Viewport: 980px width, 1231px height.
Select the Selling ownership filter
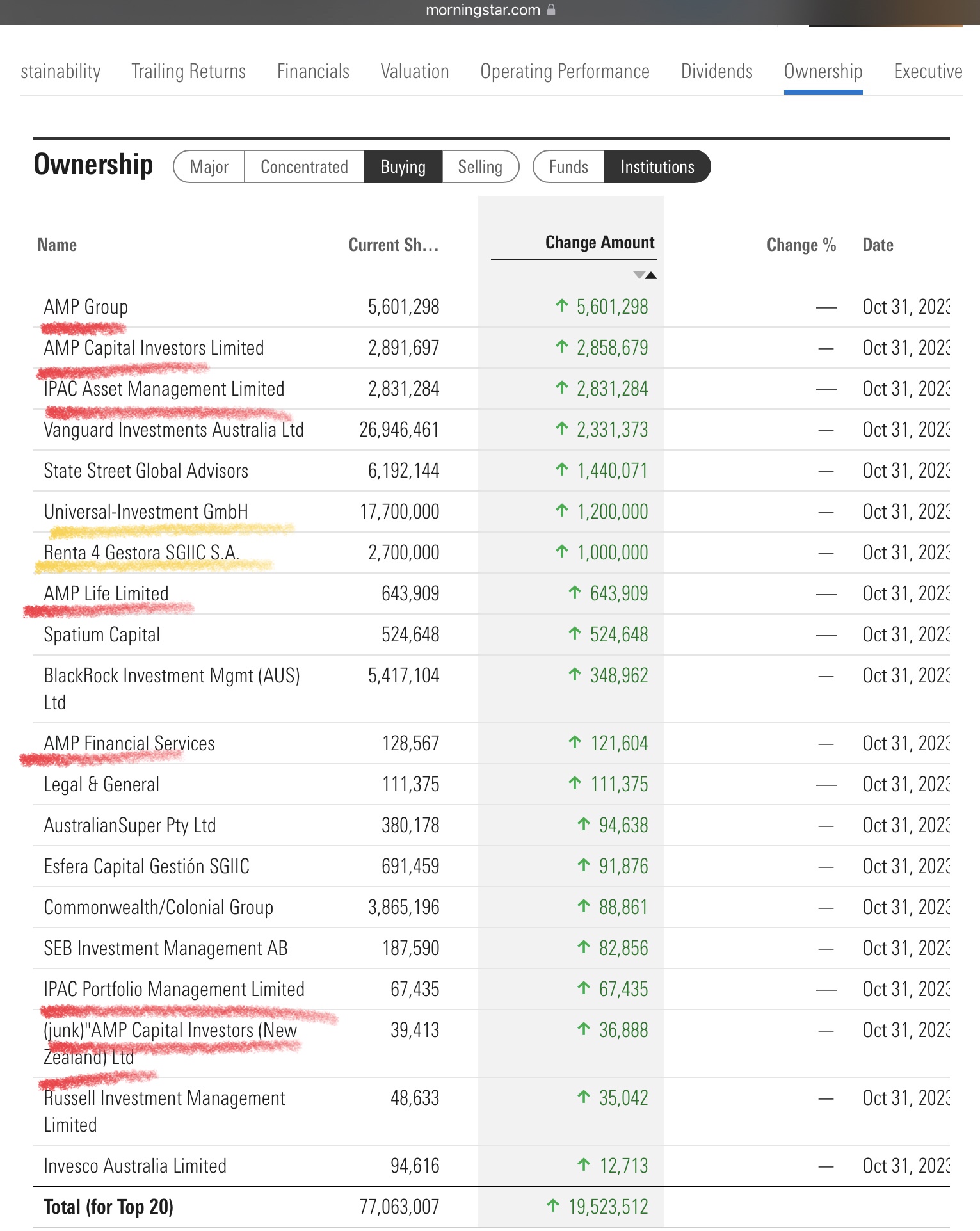(480, 167)
